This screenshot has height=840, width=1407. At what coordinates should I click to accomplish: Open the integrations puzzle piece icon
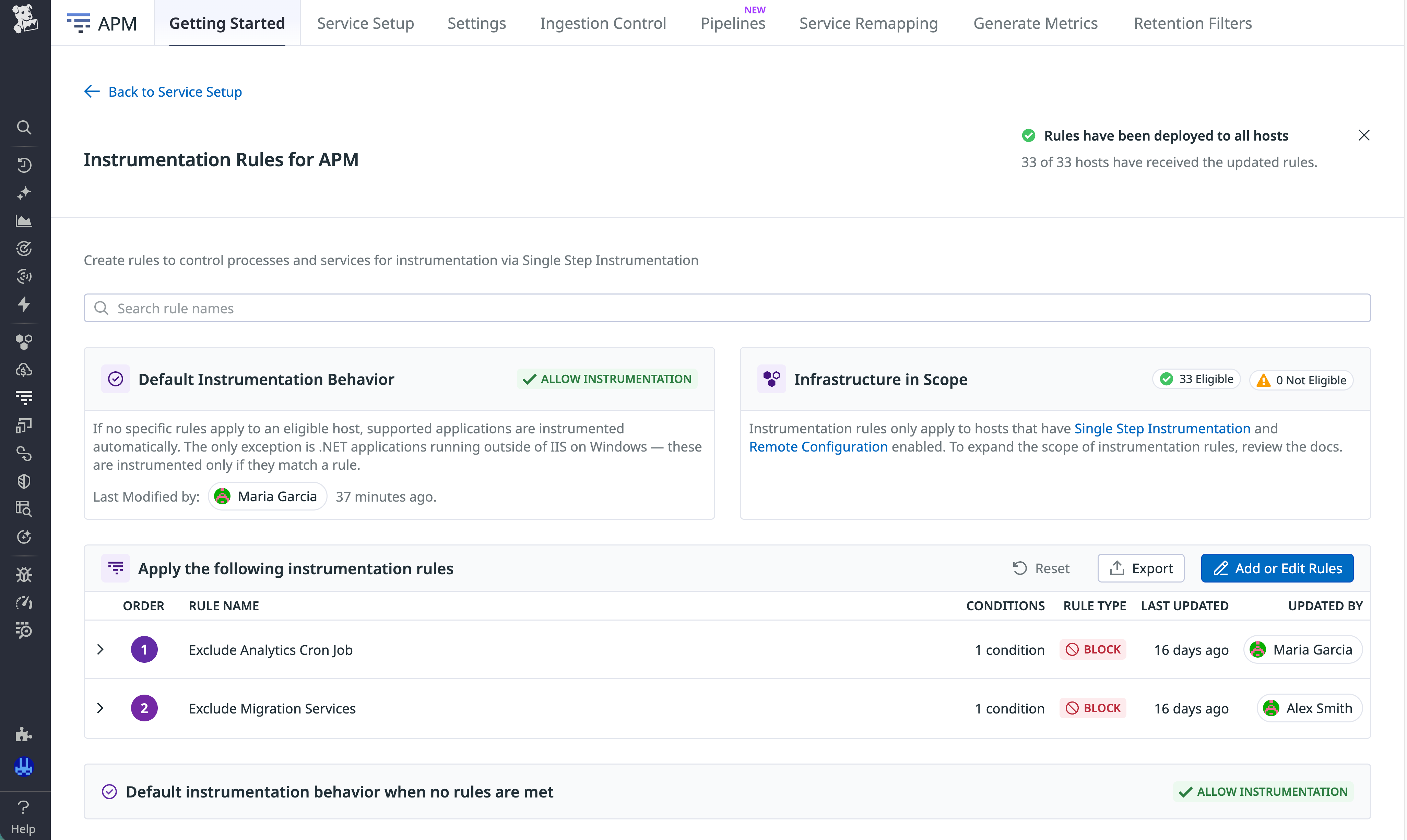coord(24,734)
